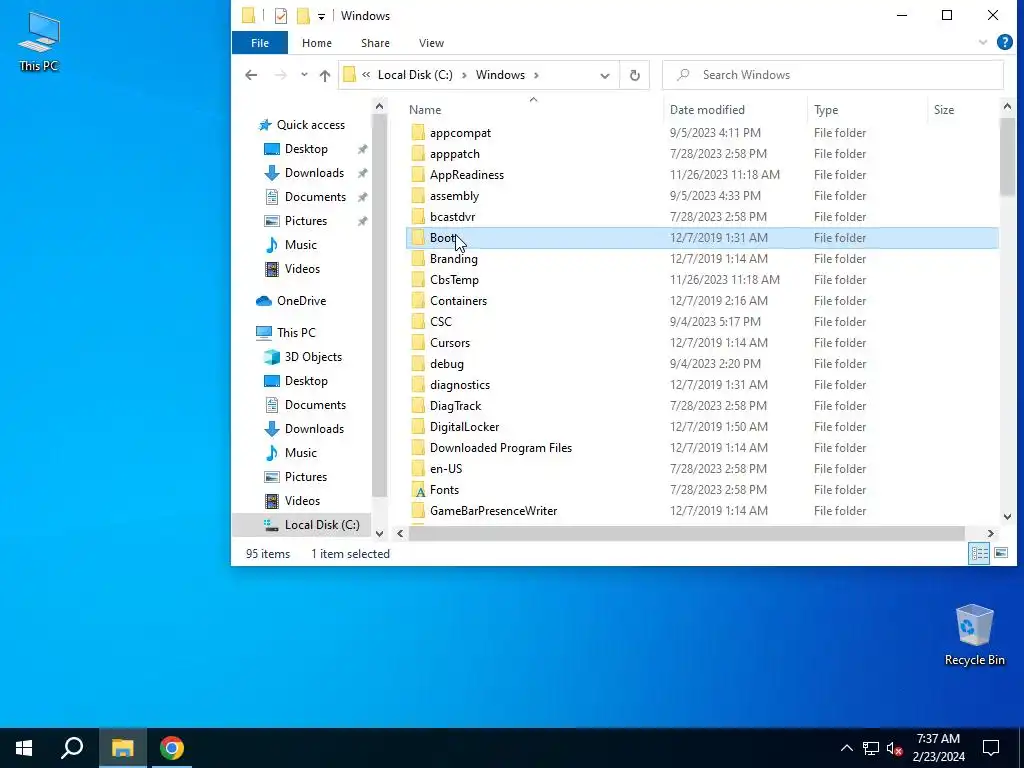Sort by the Name column header
The width and height of the screenshot is (1024, 768).
coord(534,110)
